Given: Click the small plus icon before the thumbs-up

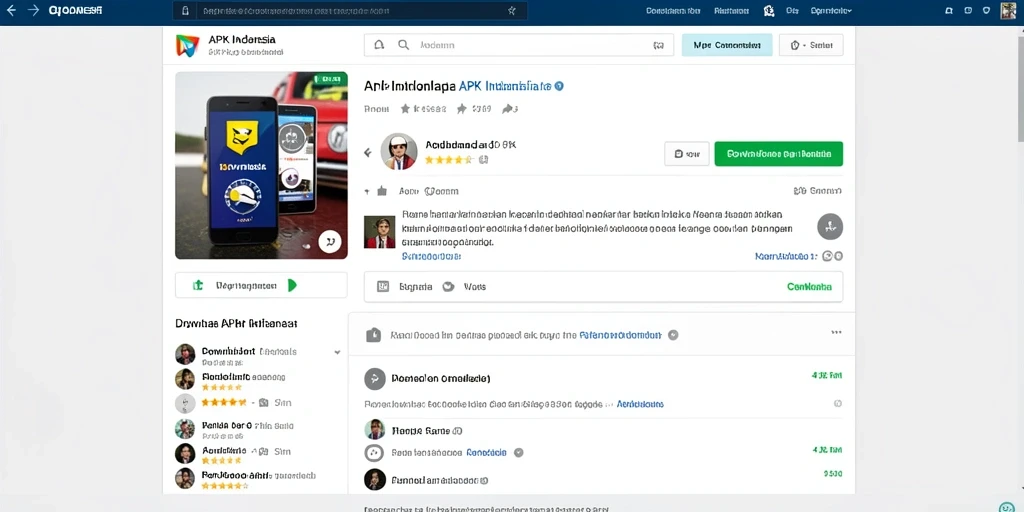Looking at the screenshot, I should (367, 191).
